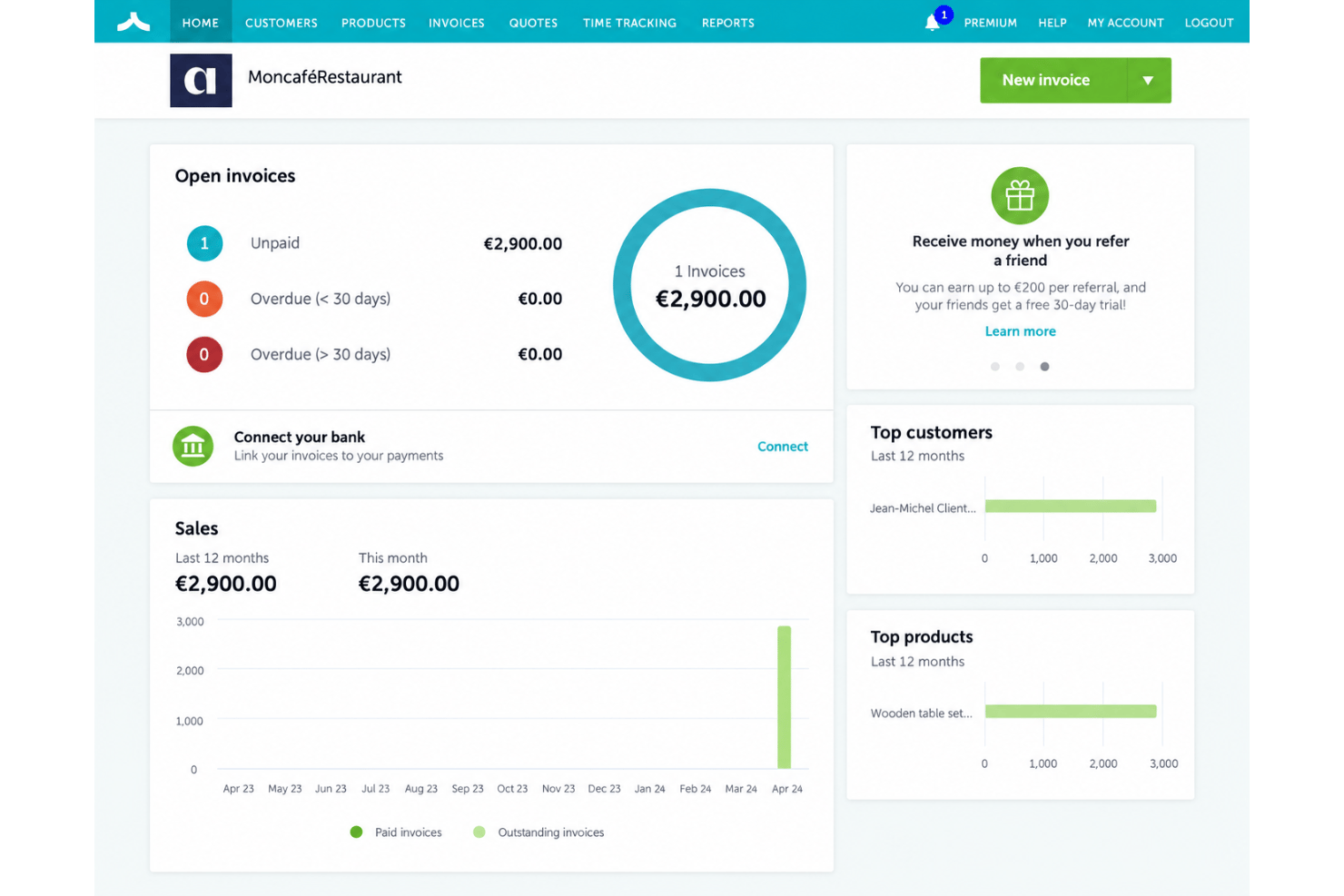
Task: Click the Apr 24 sales bar
Action: coord(784,697)
